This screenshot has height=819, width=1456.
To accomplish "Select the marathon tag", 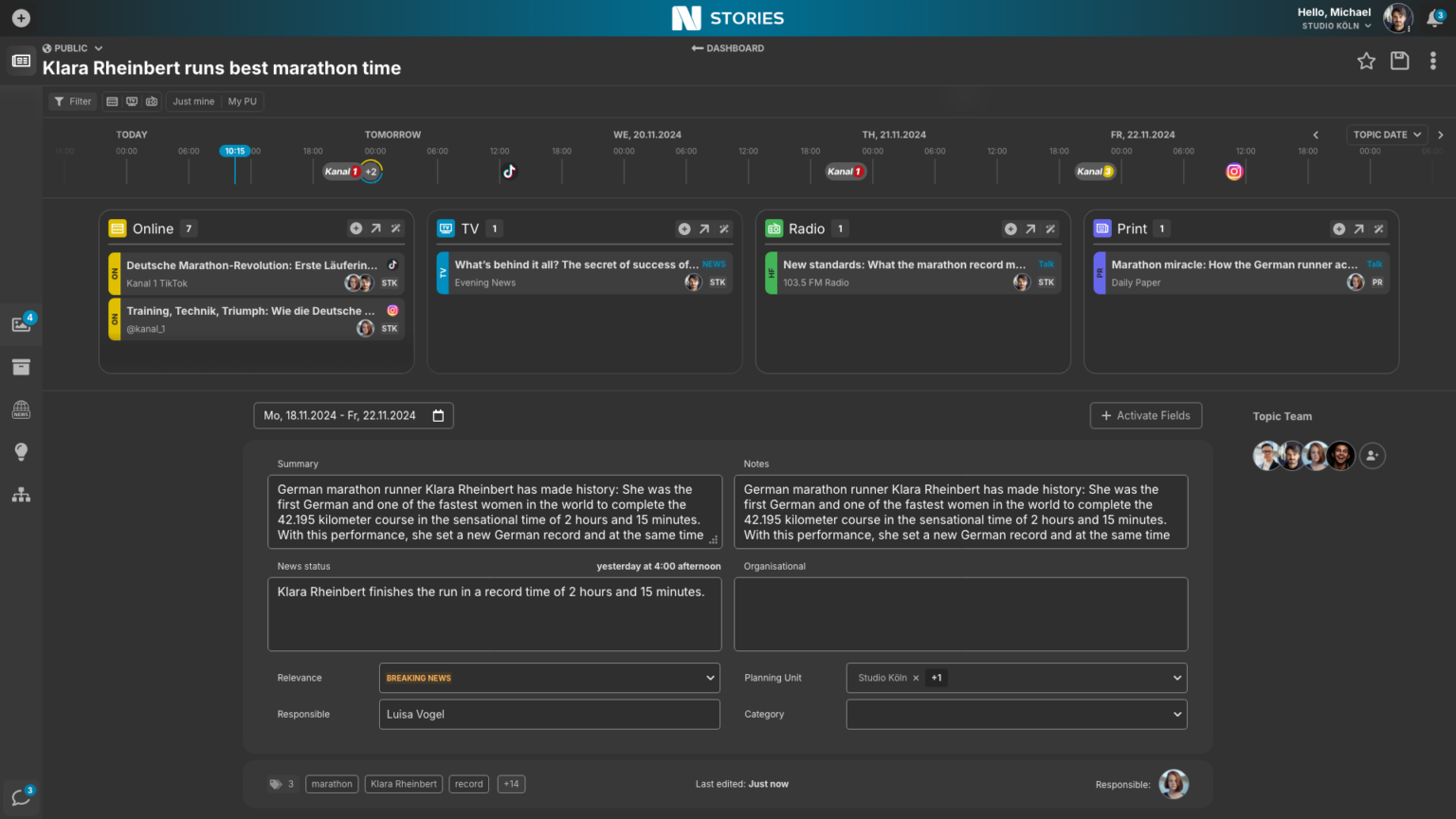I will (x=332, y=784).
